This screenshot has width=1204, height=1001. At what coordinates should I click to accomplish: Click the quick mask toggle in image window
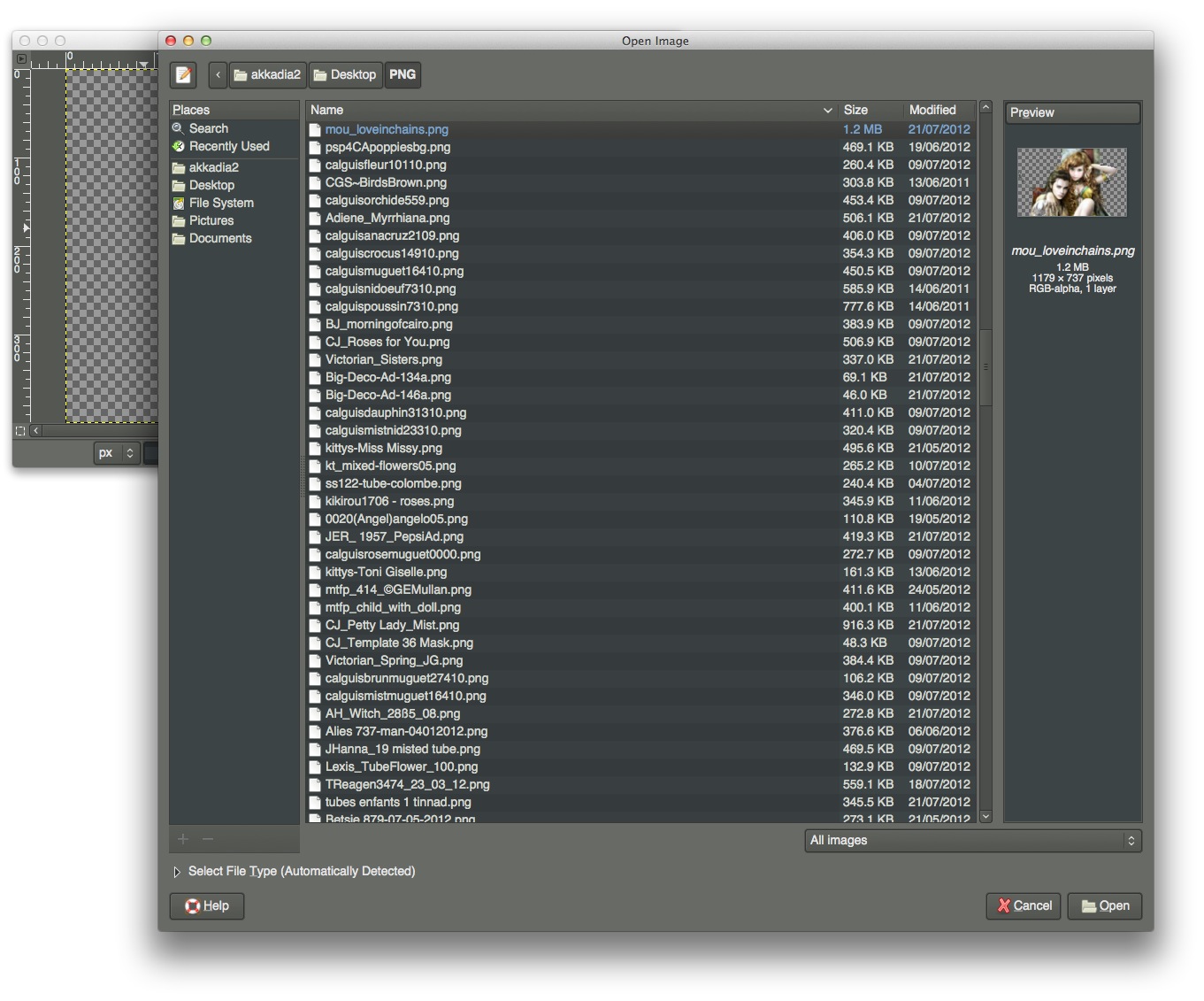(20, 430)
